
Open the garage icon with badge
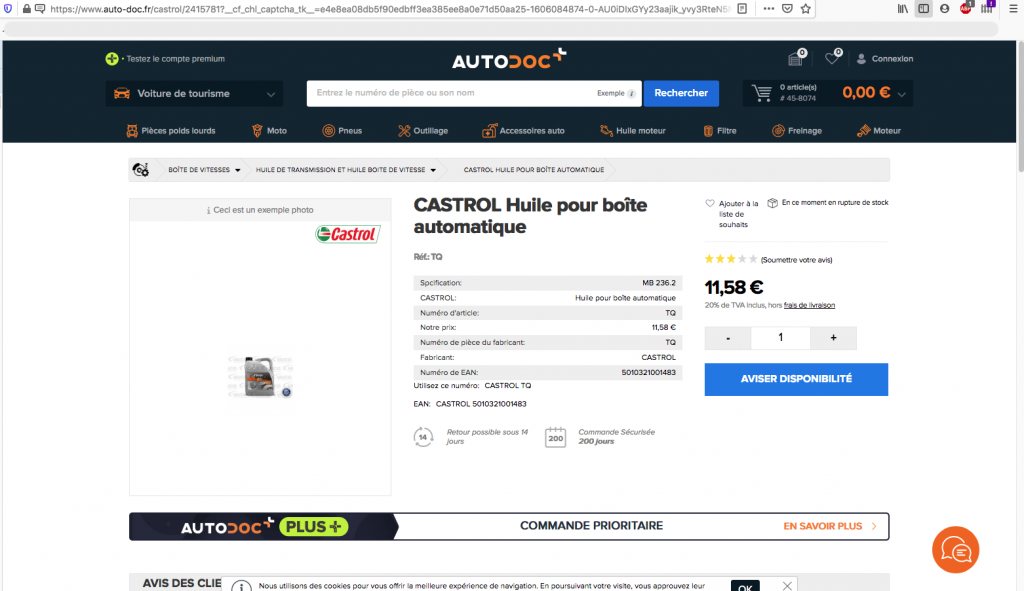[795, 59]
